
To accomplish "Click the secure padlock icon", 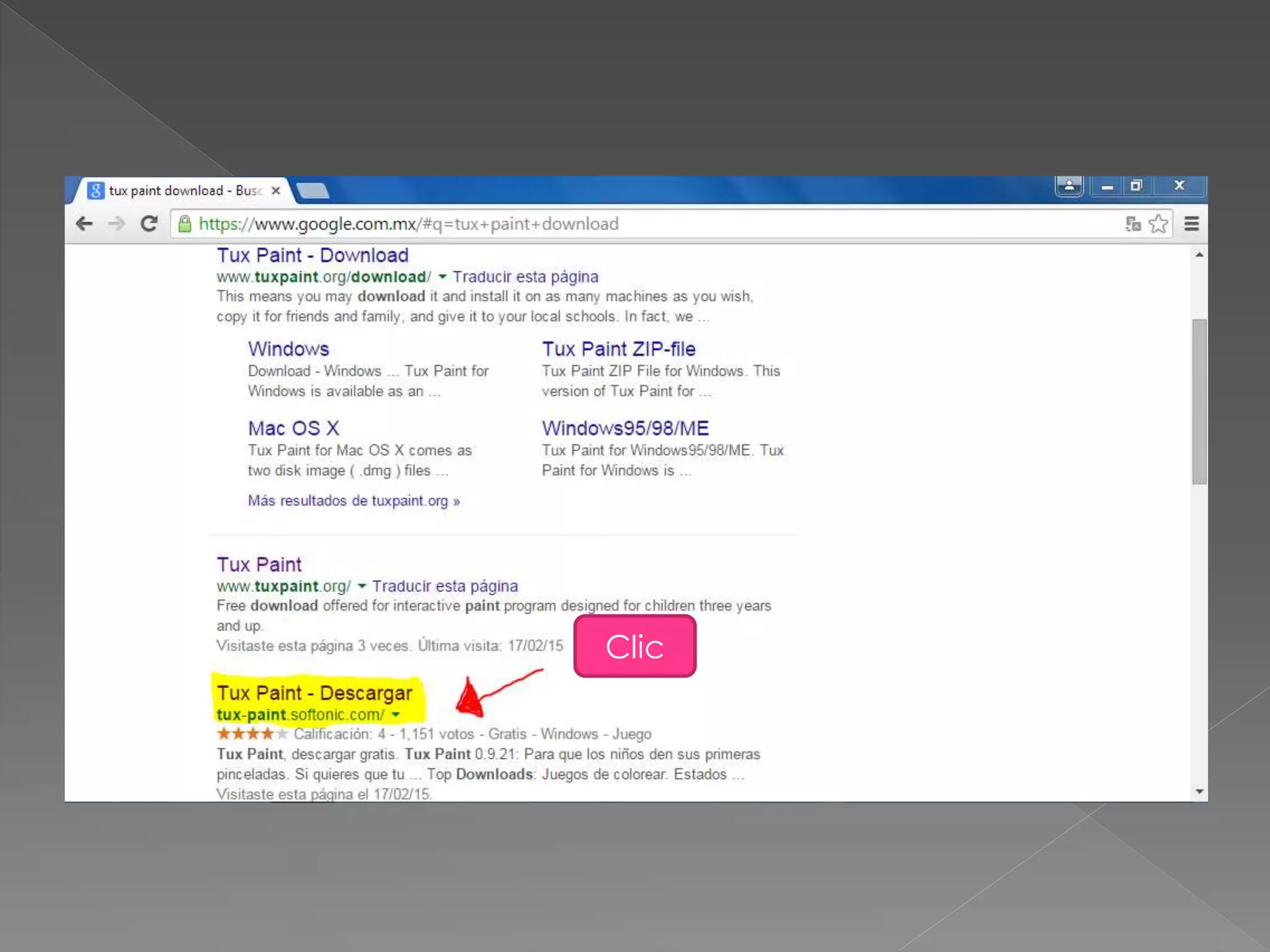I will click(x=184, y=224).
